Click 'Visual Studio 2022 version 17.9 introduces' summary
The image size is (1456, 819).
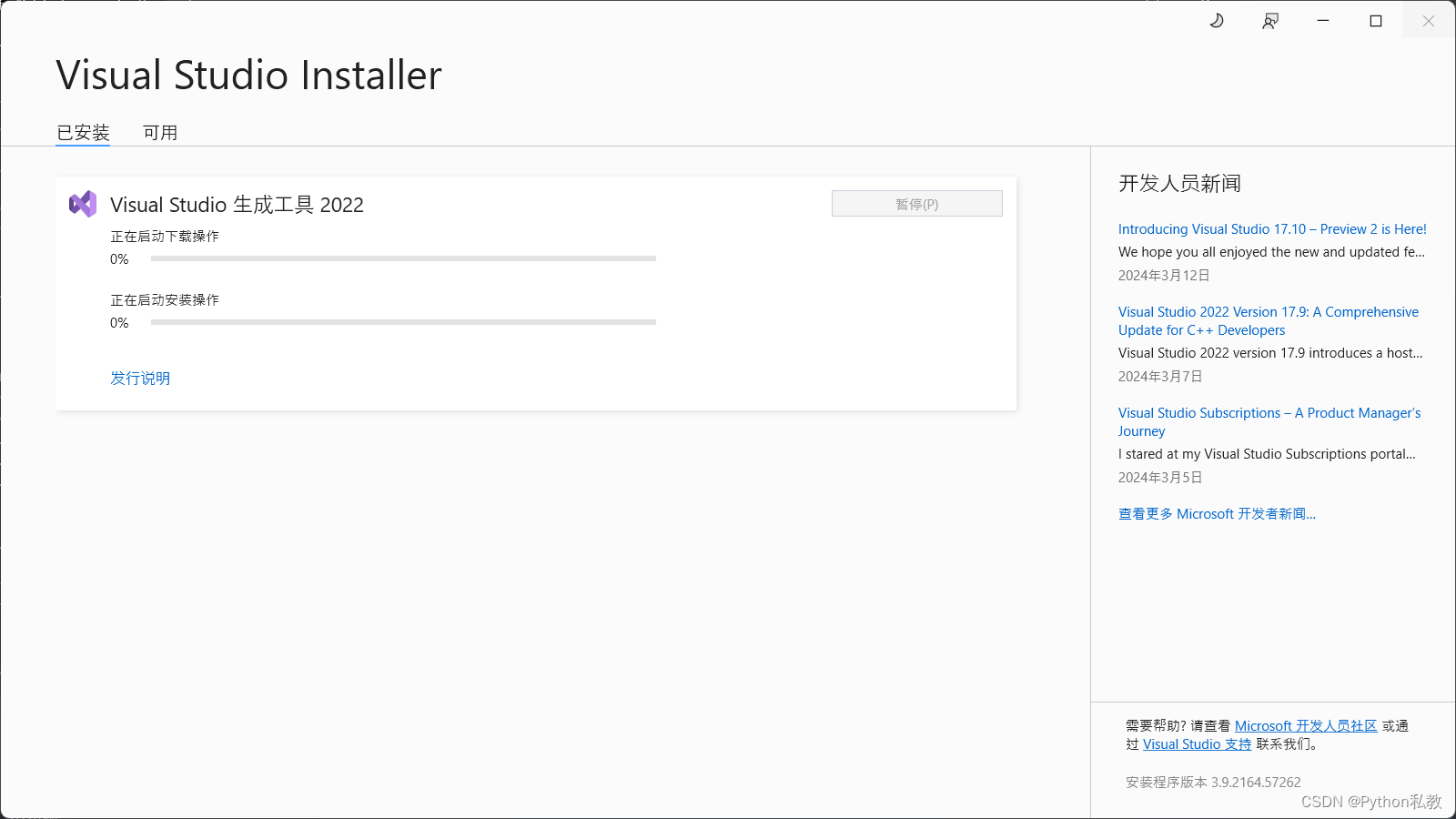click(1270, 353)
